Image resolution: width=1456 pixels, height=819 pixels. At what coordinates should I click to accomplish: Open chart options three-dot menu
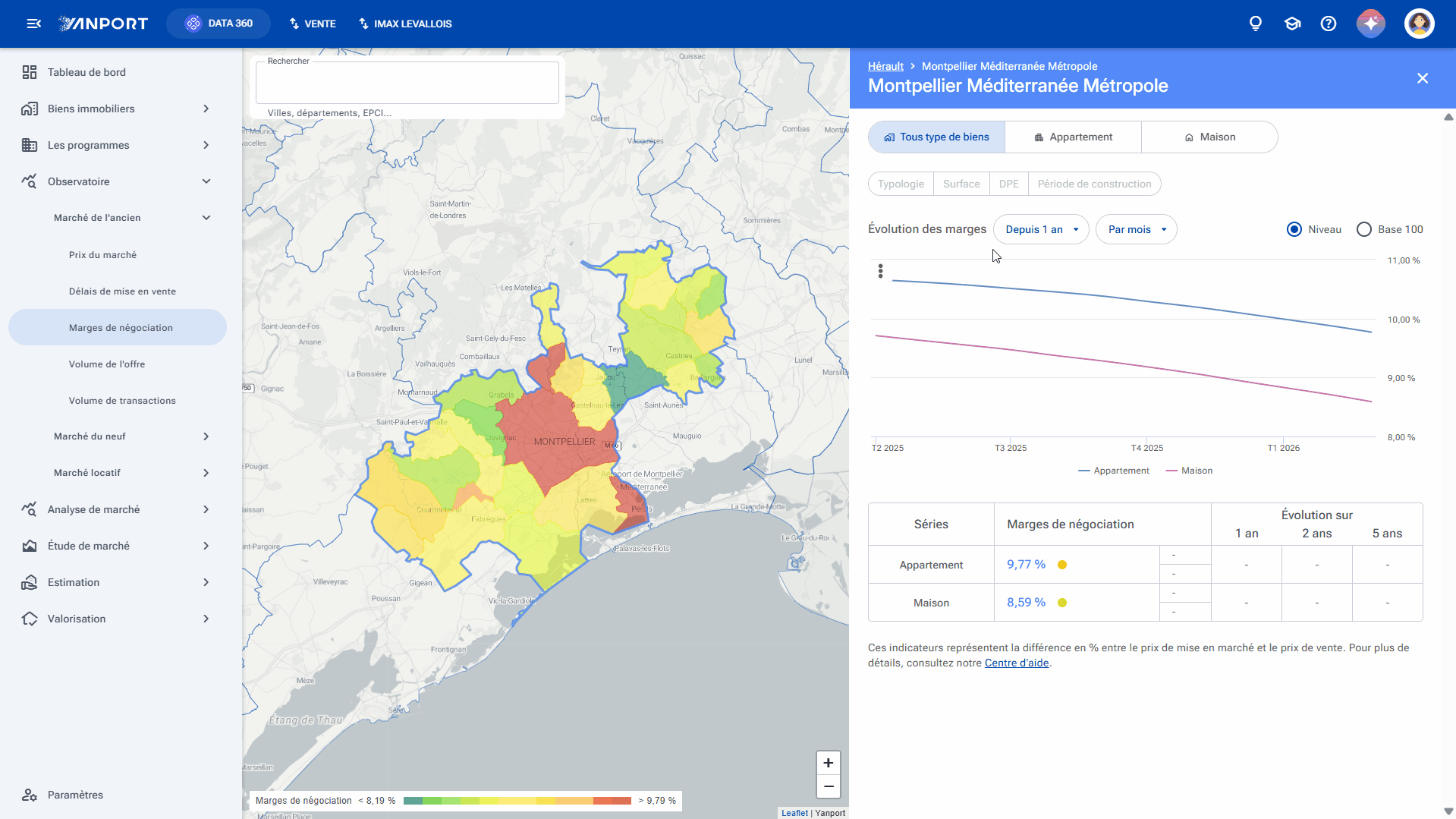880,271
